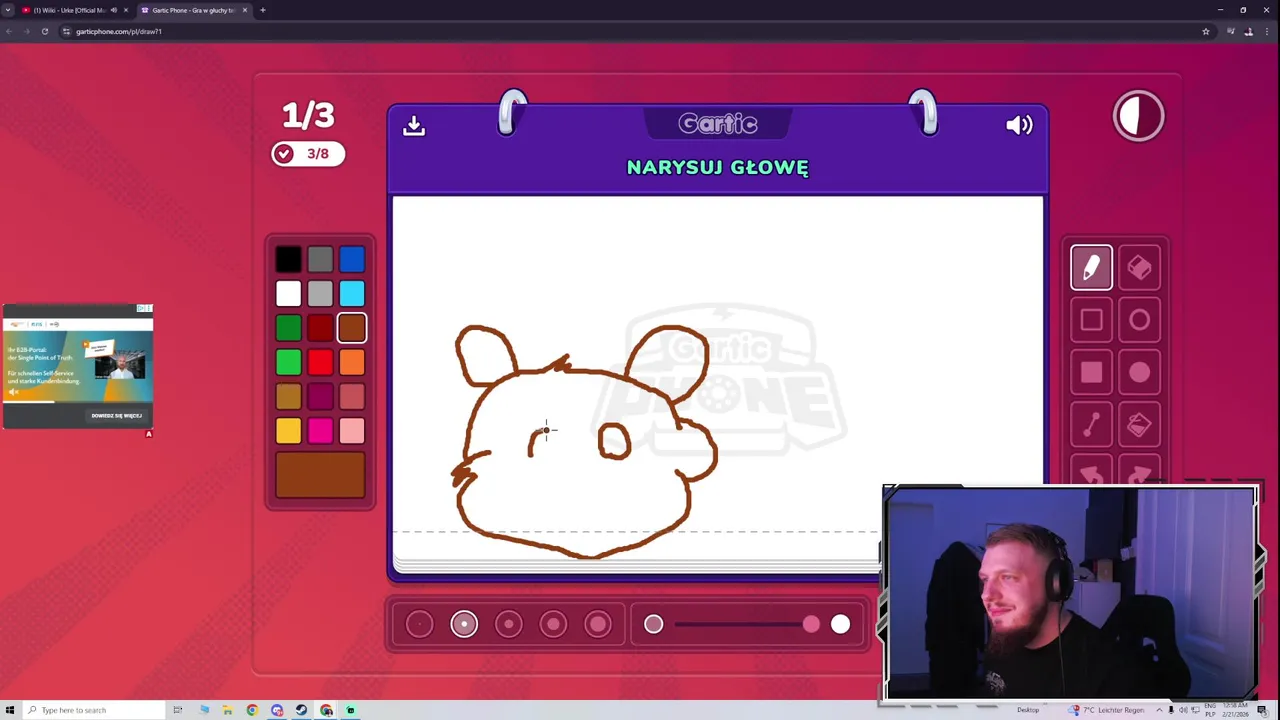1280x720 pixels.
Task: Pick the white color swatch
Action: pyautogui.click(x=288, y=294)
